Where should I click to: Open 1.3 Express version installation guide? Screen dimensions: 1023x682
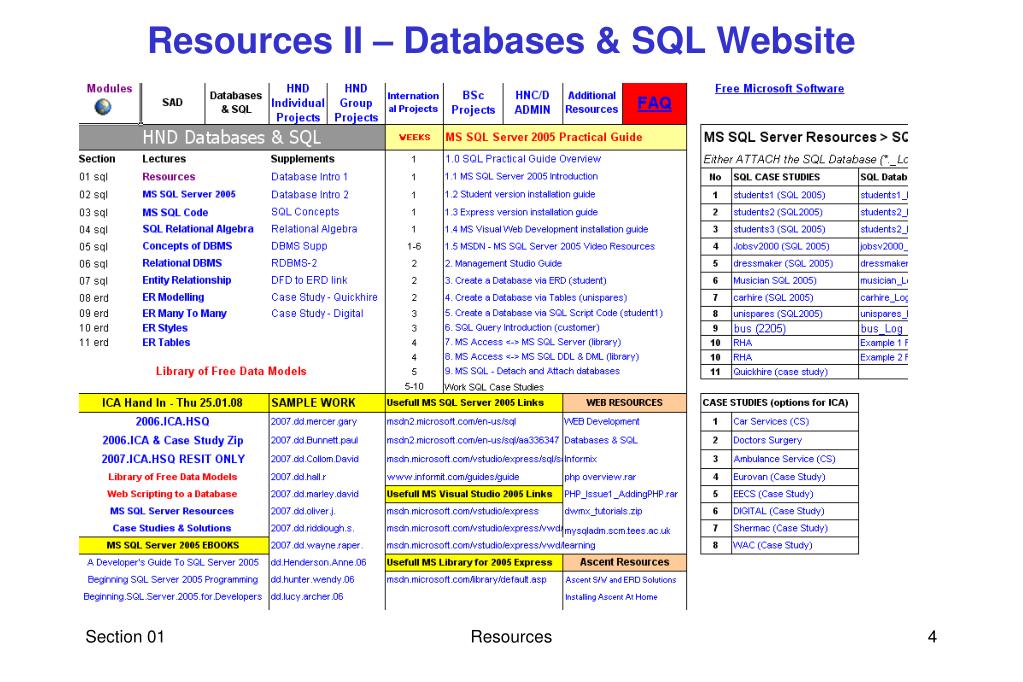(521, 212)
